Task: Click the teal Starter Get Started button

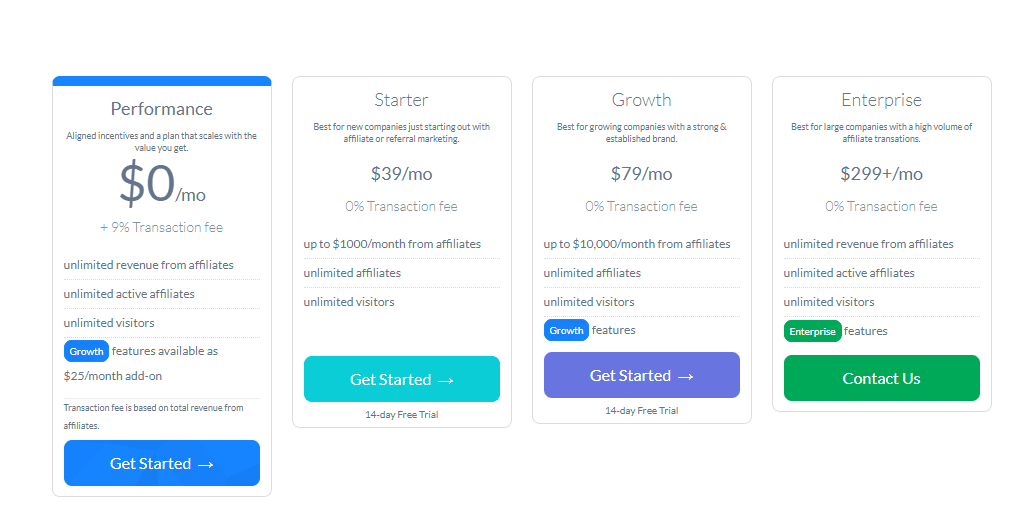Action: [401, 379]
